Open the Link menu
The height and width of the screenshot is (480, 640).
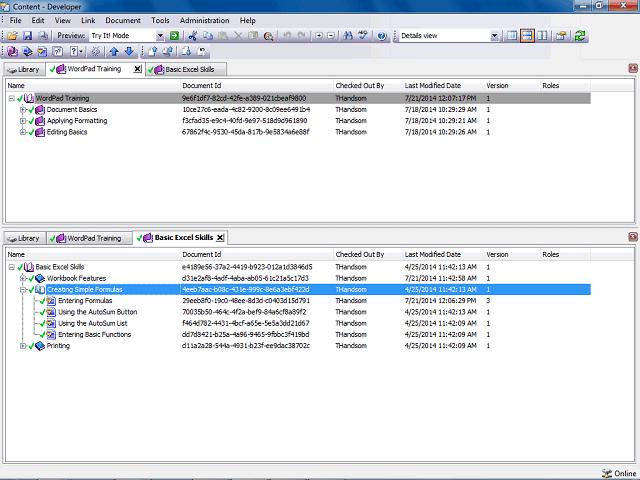click(88, 20)
